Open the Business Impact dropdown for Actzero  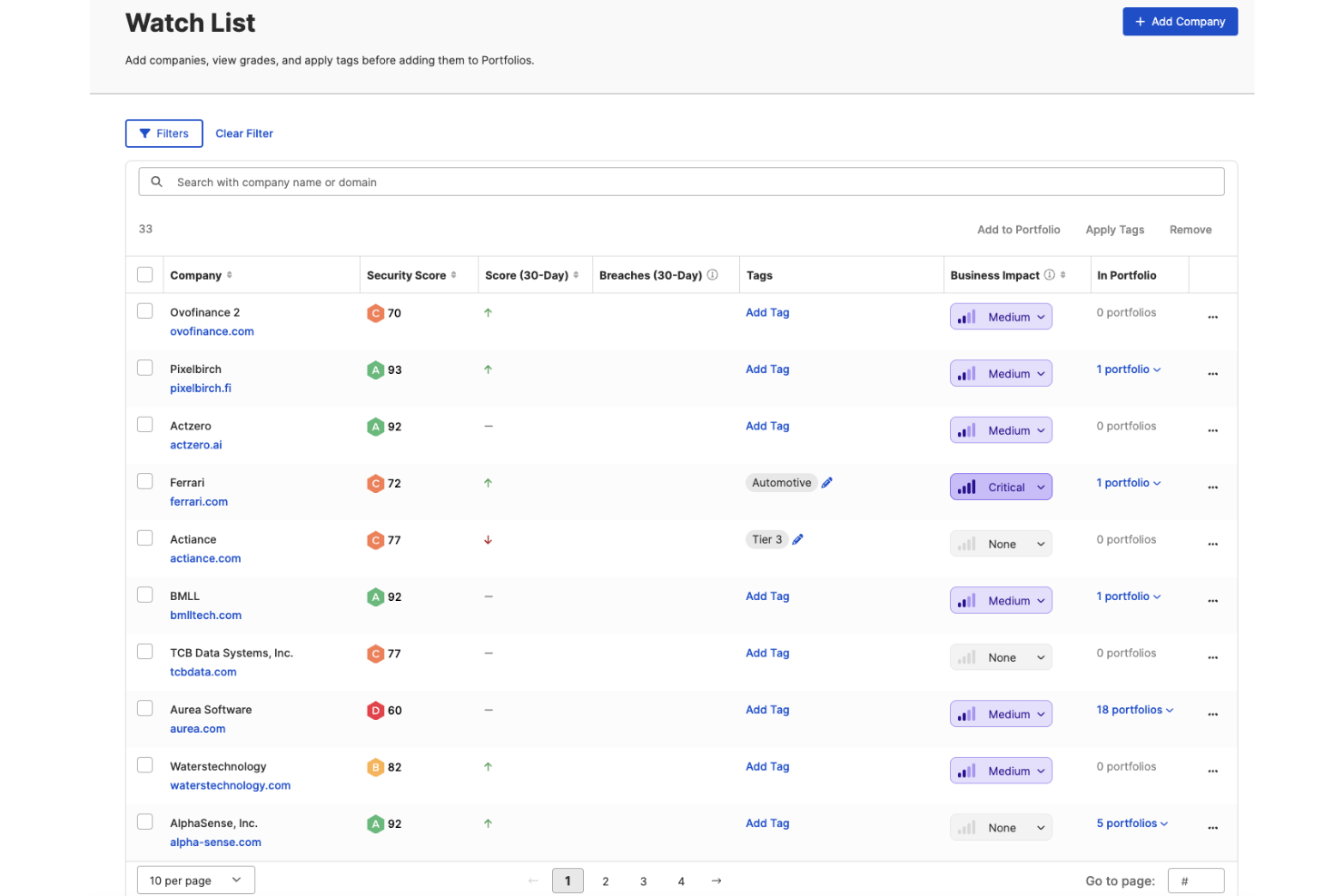point(1001,429)
